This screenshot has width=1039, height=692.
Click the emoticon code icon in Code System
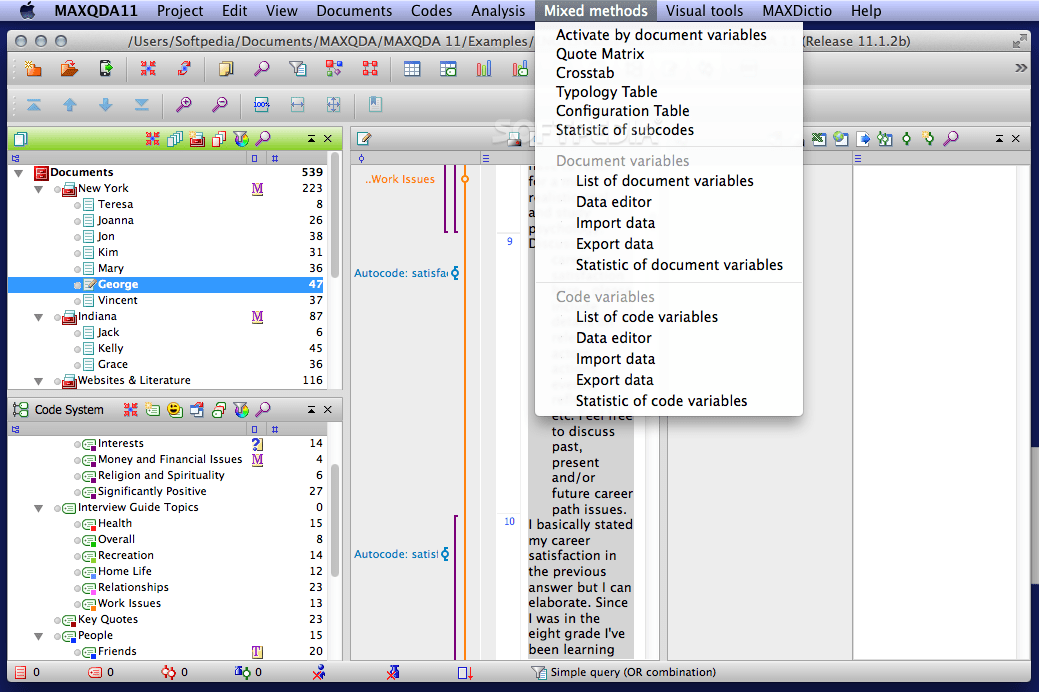pos(175,410)
